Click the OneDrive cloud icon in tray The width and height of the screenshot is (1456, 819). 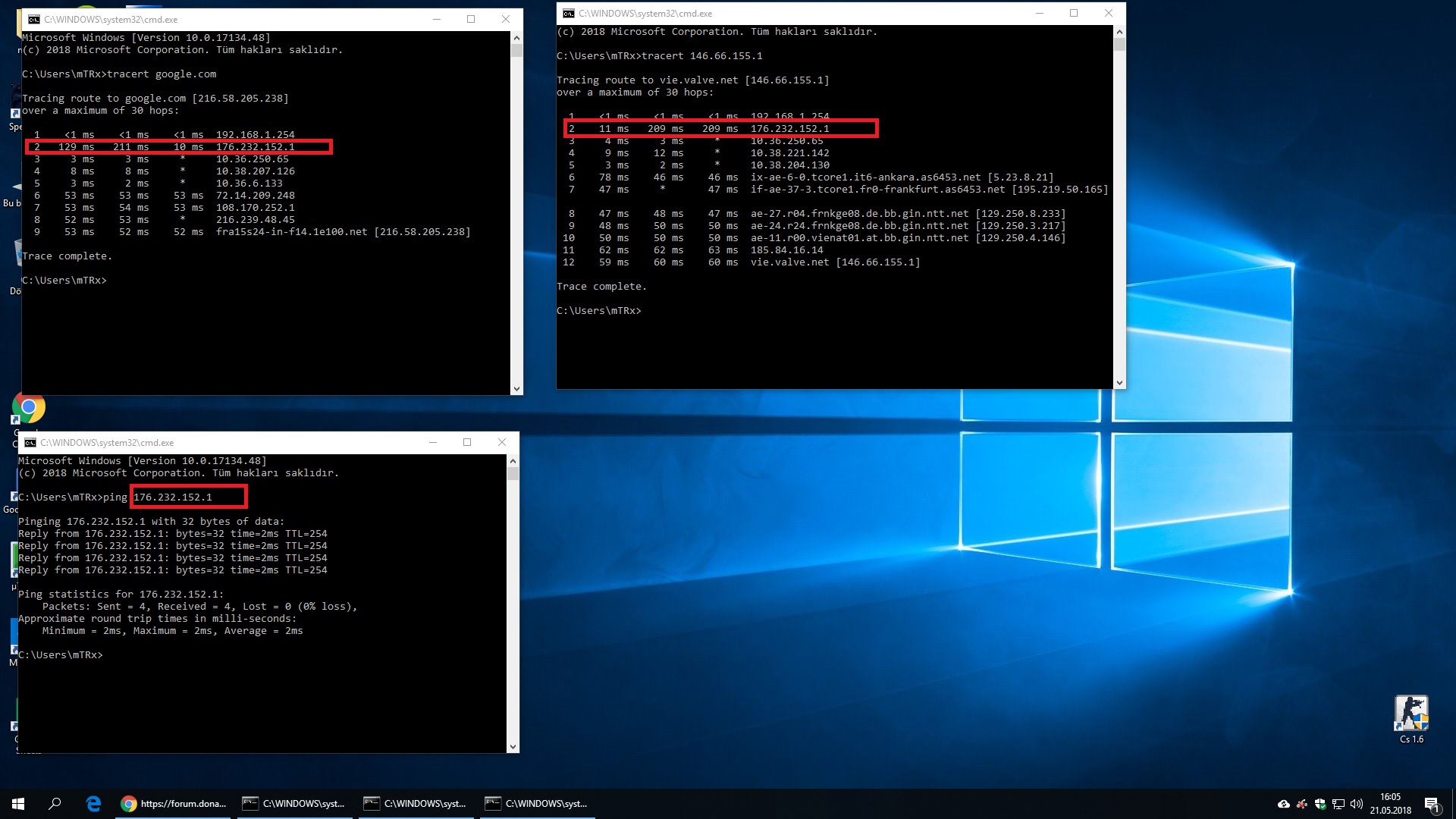[x=1283, y=804]
